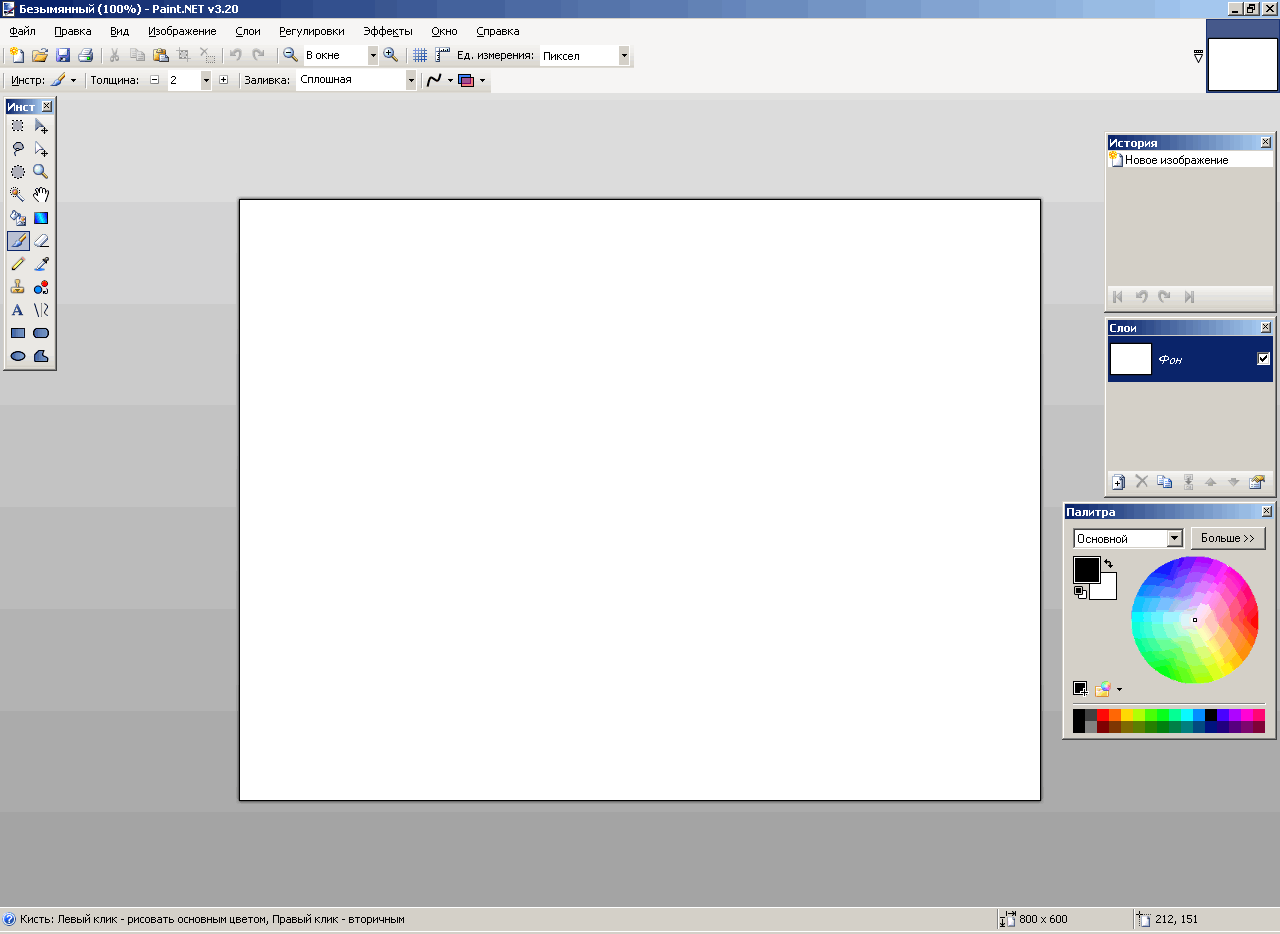Toggle the rulers display
The image size is (1280, 934).
point(442,56)
